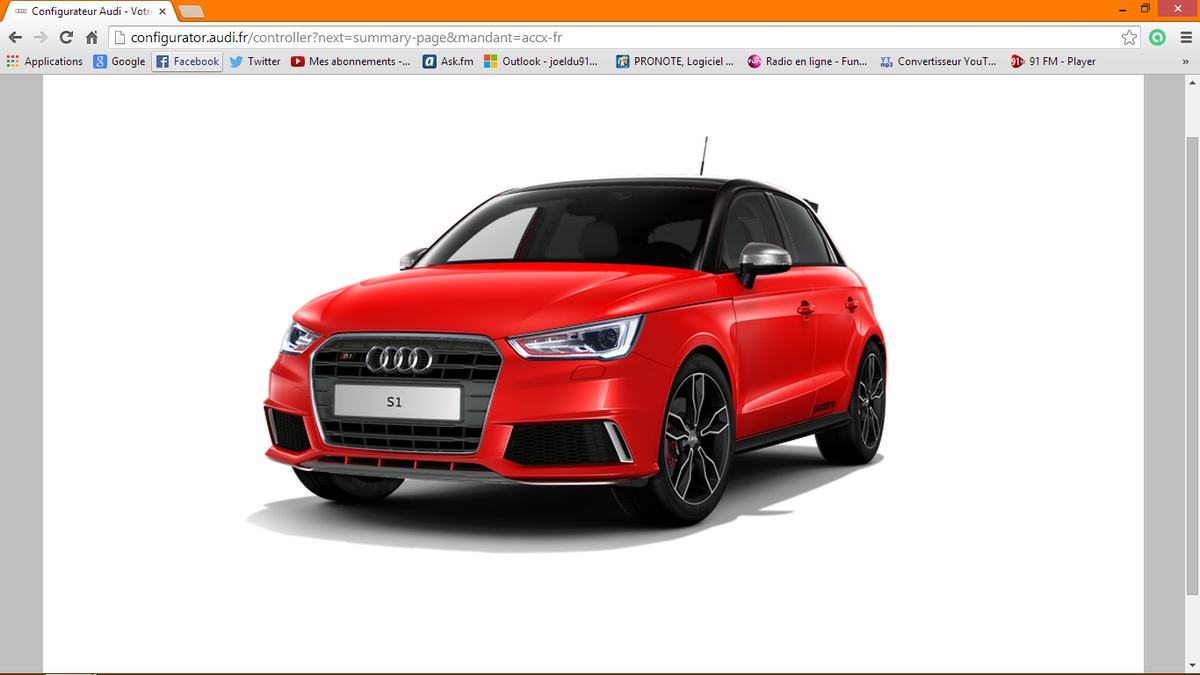Image resolution: width=1200 pixels, height=675 pixels.
Task: Open the Outlook bookmark
Action: 541,61
